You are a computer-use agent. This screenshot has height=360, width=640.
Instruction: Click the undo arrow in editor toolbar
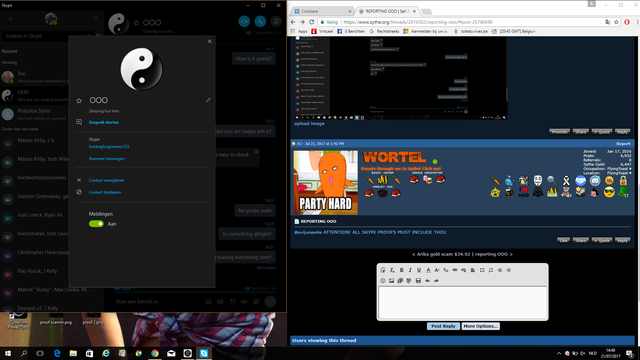pos(427,281)
